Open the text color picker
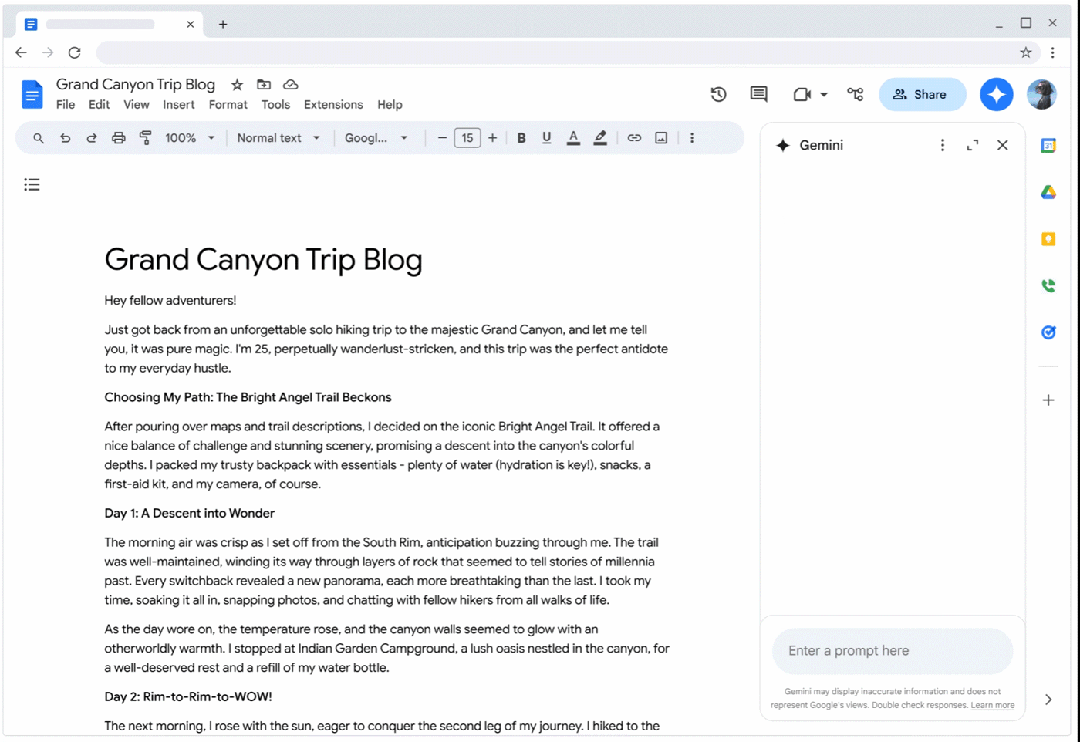Image resolution: width=1080 pixels, height=742 pixels. 573,138
